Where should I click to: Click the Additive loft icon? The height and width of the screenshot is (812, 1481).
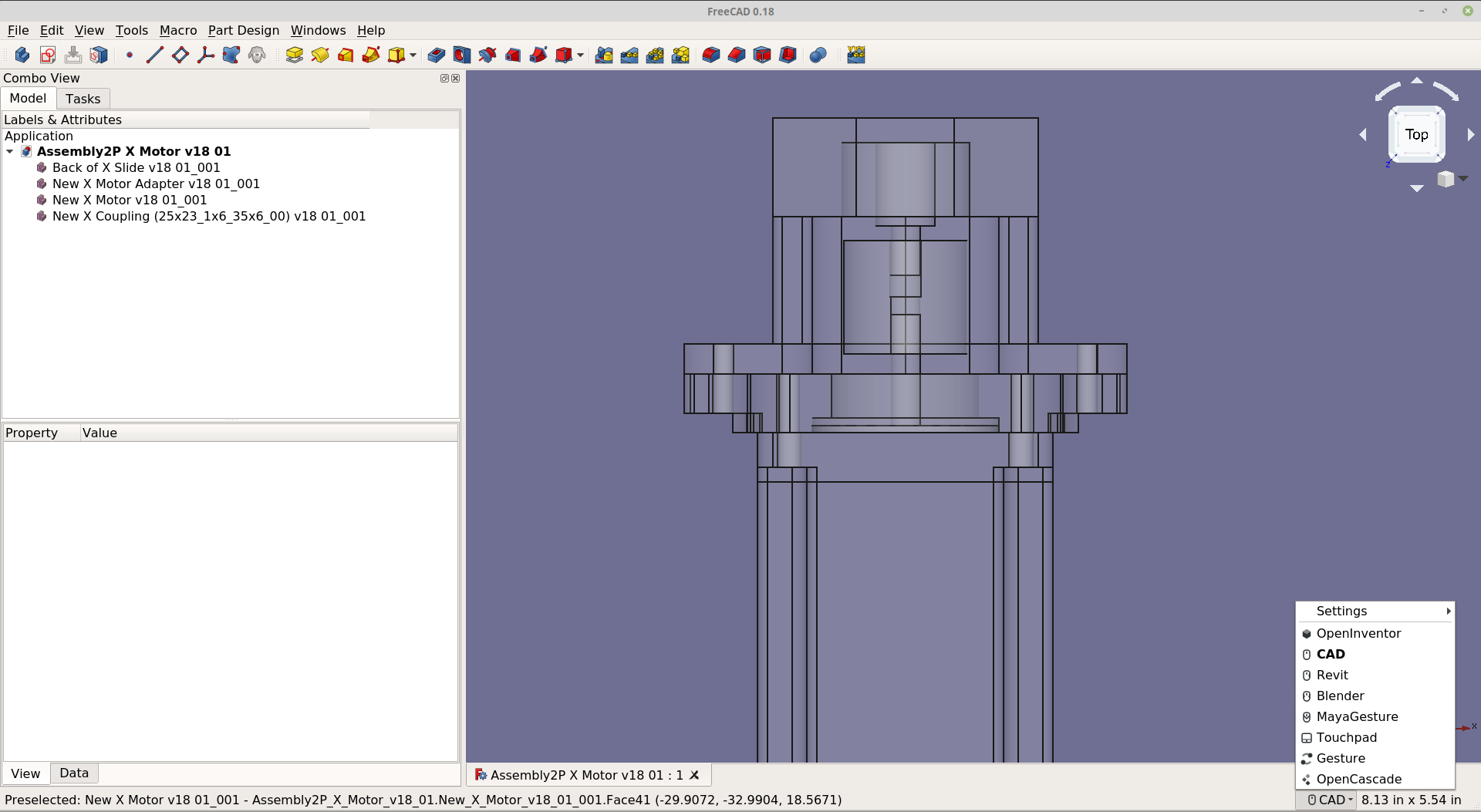click(x=346, y=55)
